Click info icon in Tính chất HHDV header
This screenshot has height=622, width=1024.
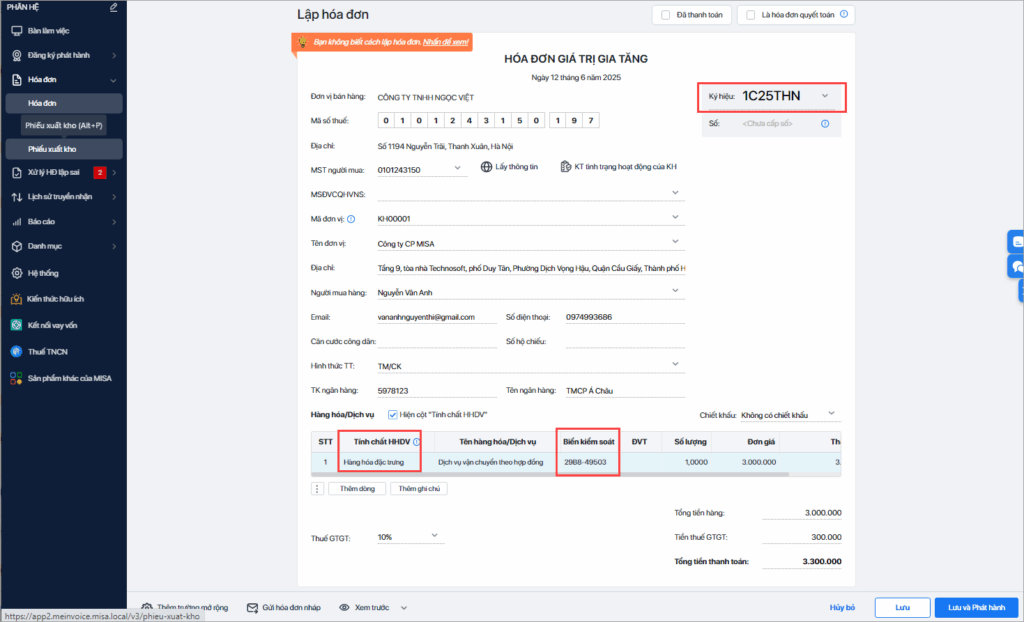tap(417, 442)
